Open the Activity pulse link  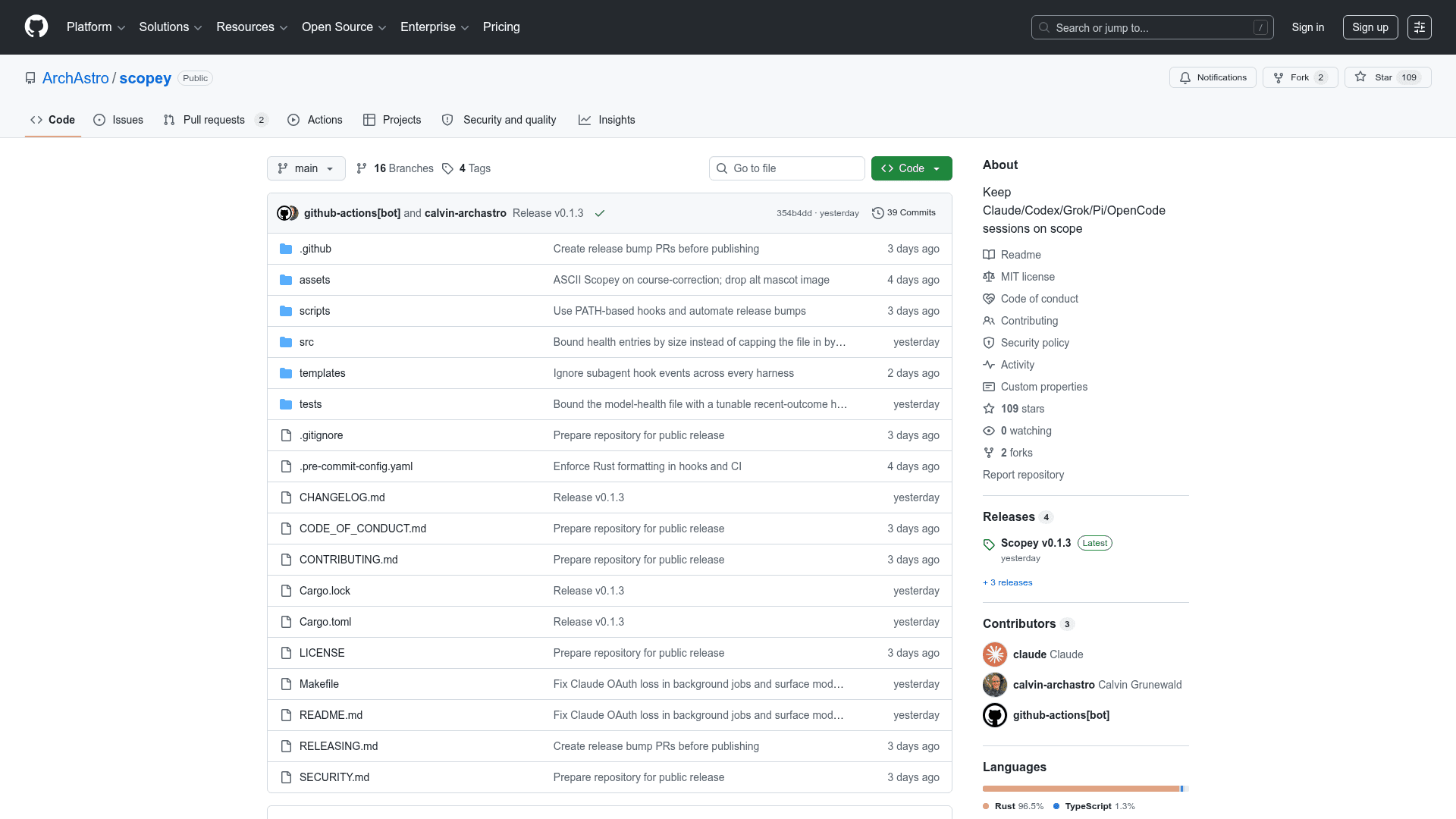click(1009, 365)
